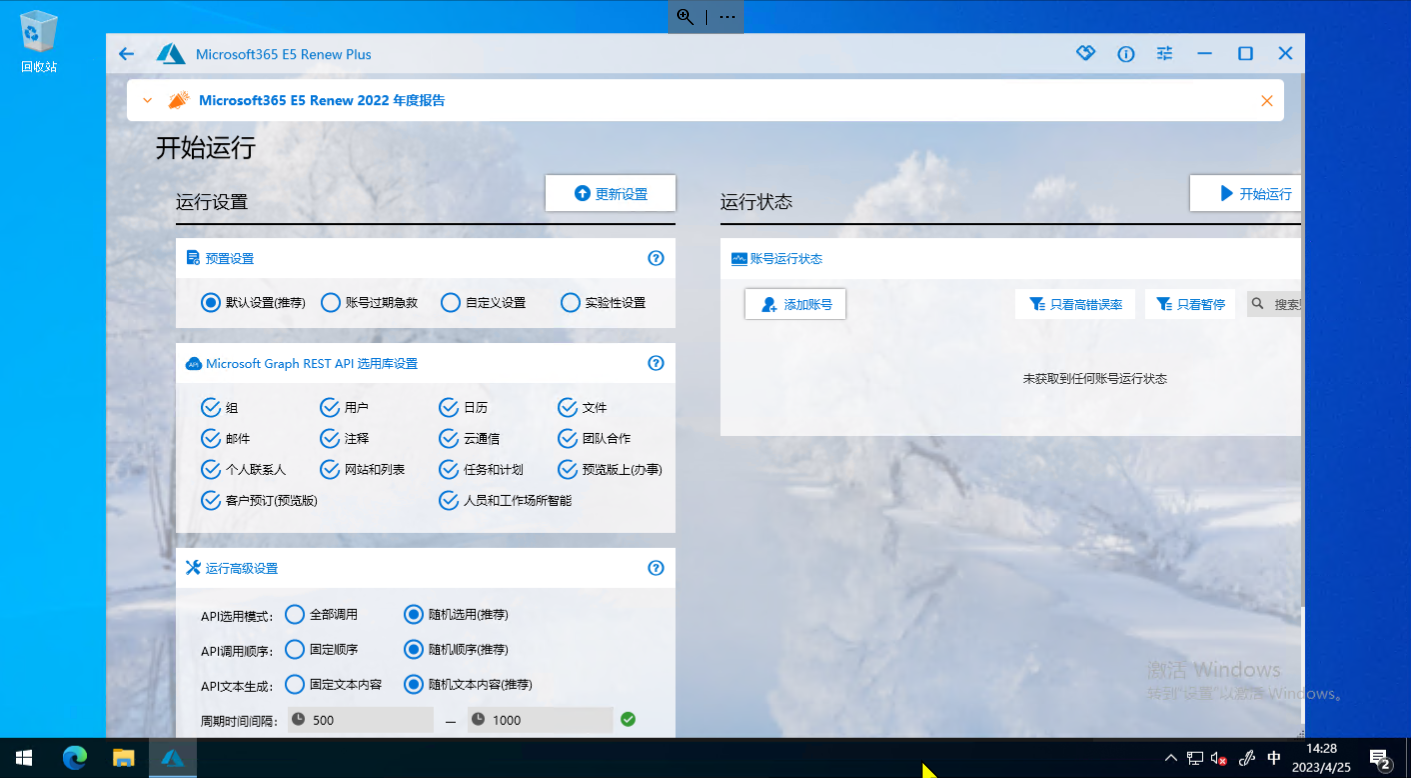Image resolution: width=1411 pixels, height=778 pixels.
Task: Select 随机文本内容(推荐) radio option
Action: click(x=468, y=684)
